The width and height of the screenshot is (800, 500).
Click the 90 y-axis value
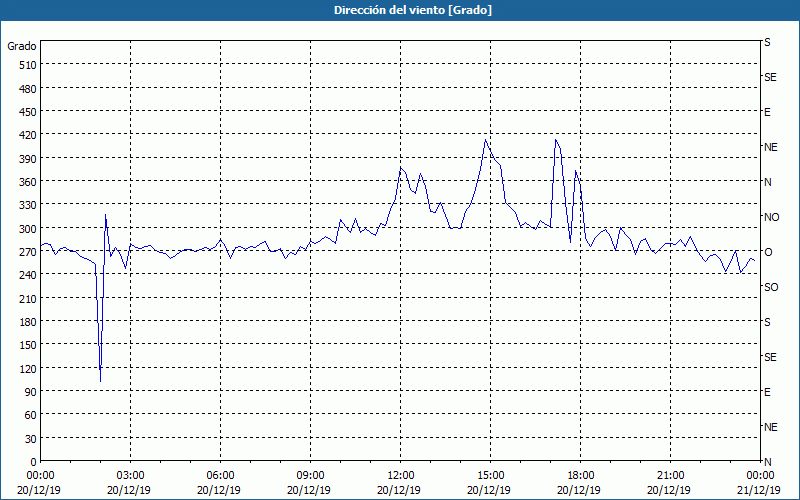(x=31, y=392)
